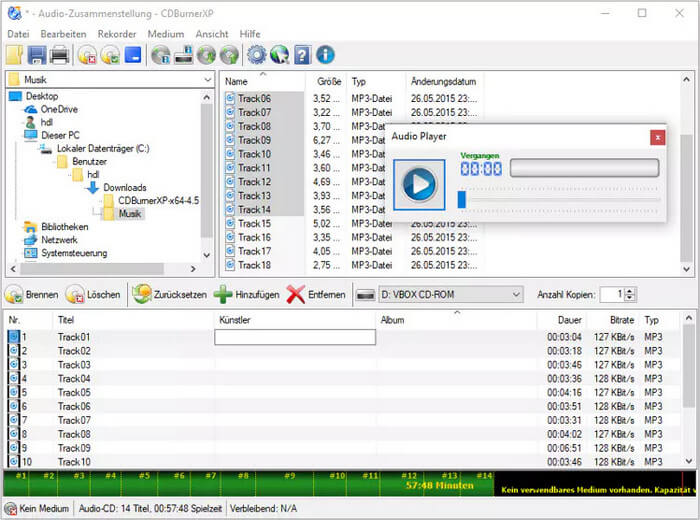Click the Kein Medium status bar icon

click(10, 508)
